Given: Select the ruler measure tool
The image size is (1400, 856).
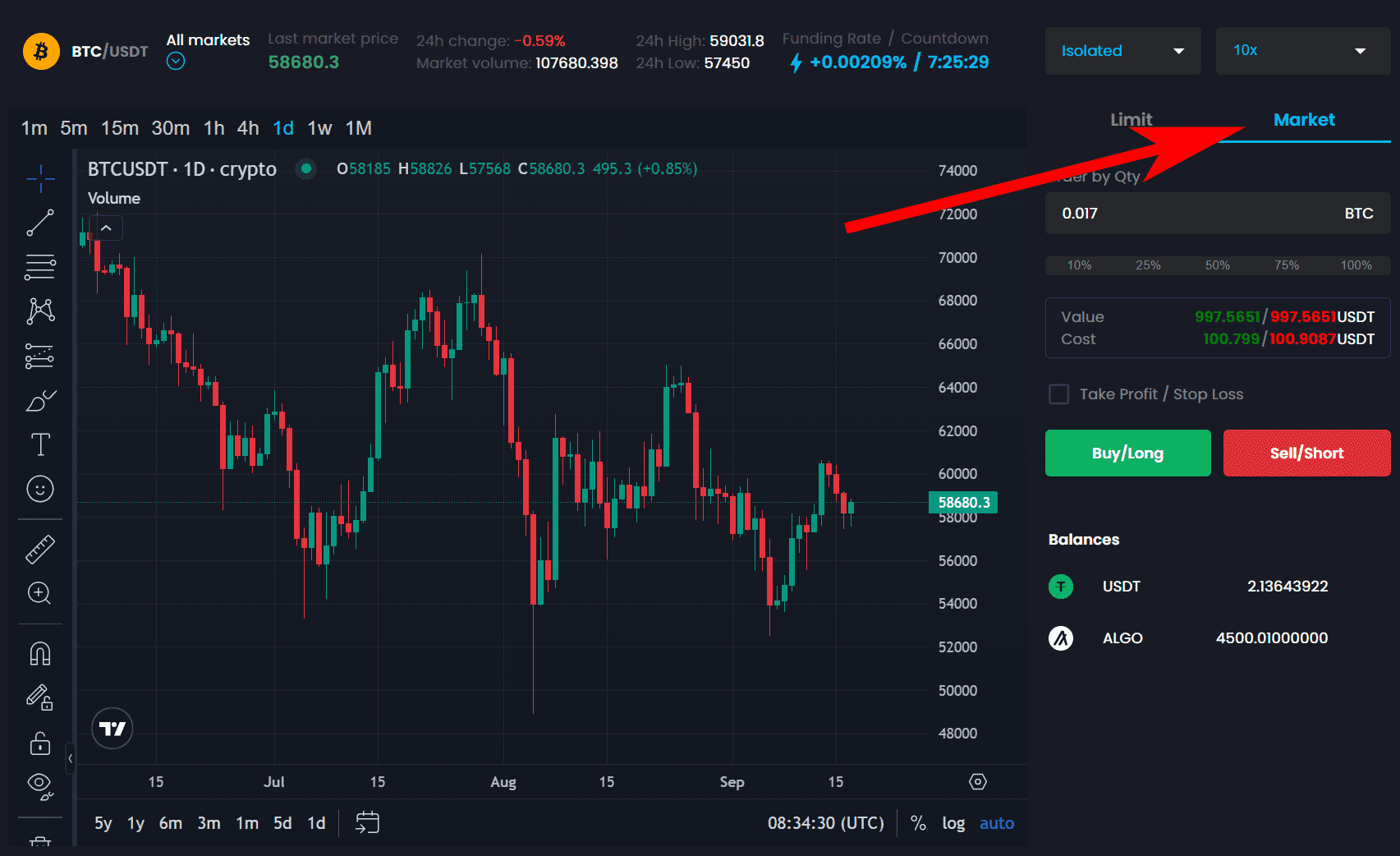Looking at the screenshot, I should point(40,550).
